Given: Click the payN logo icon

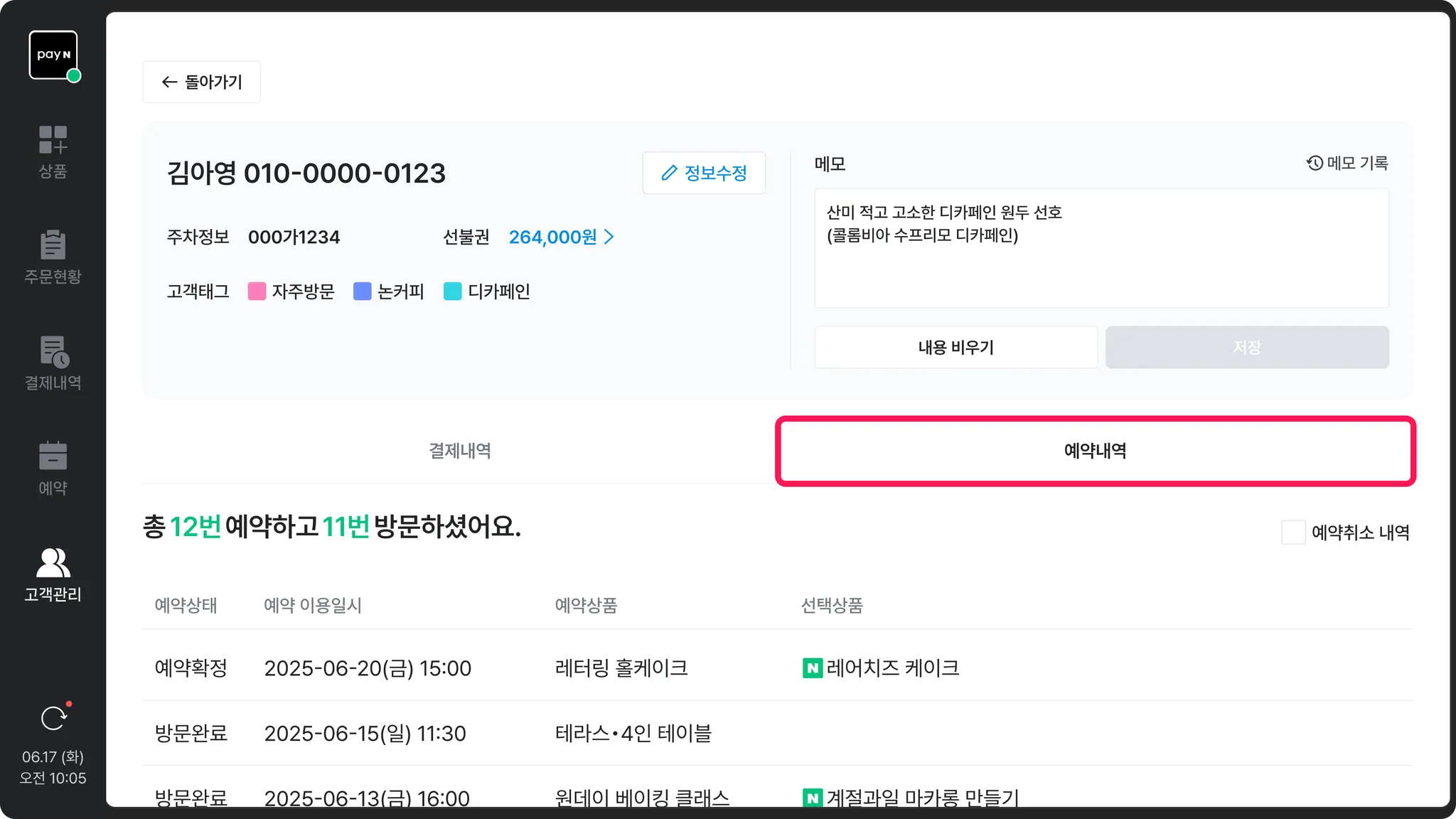Looking at the screenshot, I should pos(53,55).
